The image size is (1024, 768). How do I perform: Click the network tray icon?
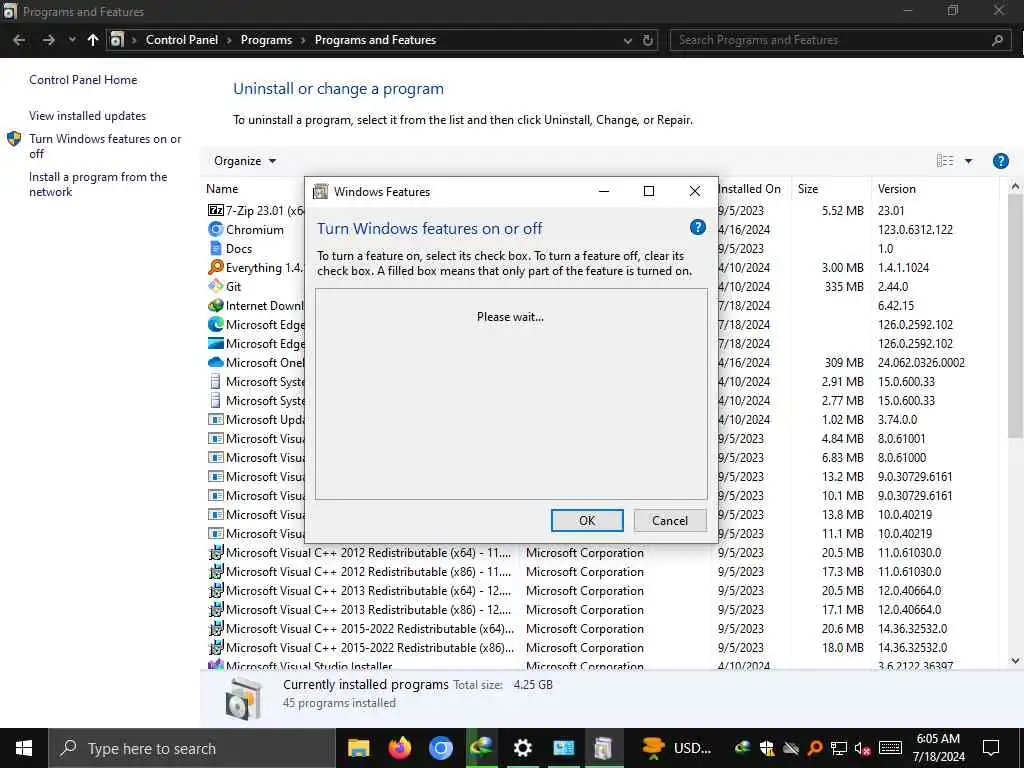[839, 748]
